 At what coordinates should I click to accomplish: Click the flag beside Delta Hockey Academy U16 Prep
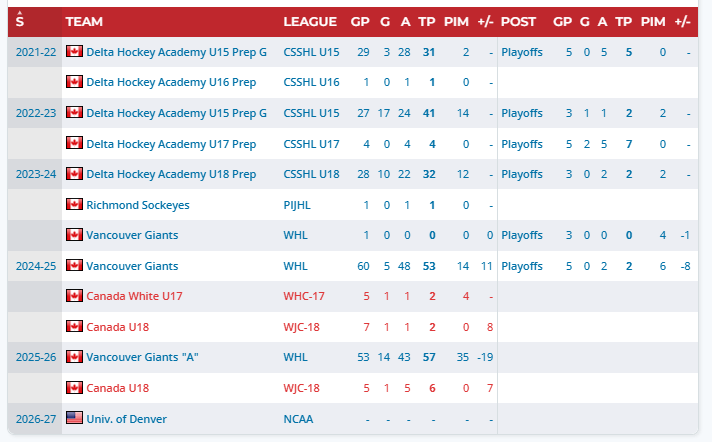[74, 81]
